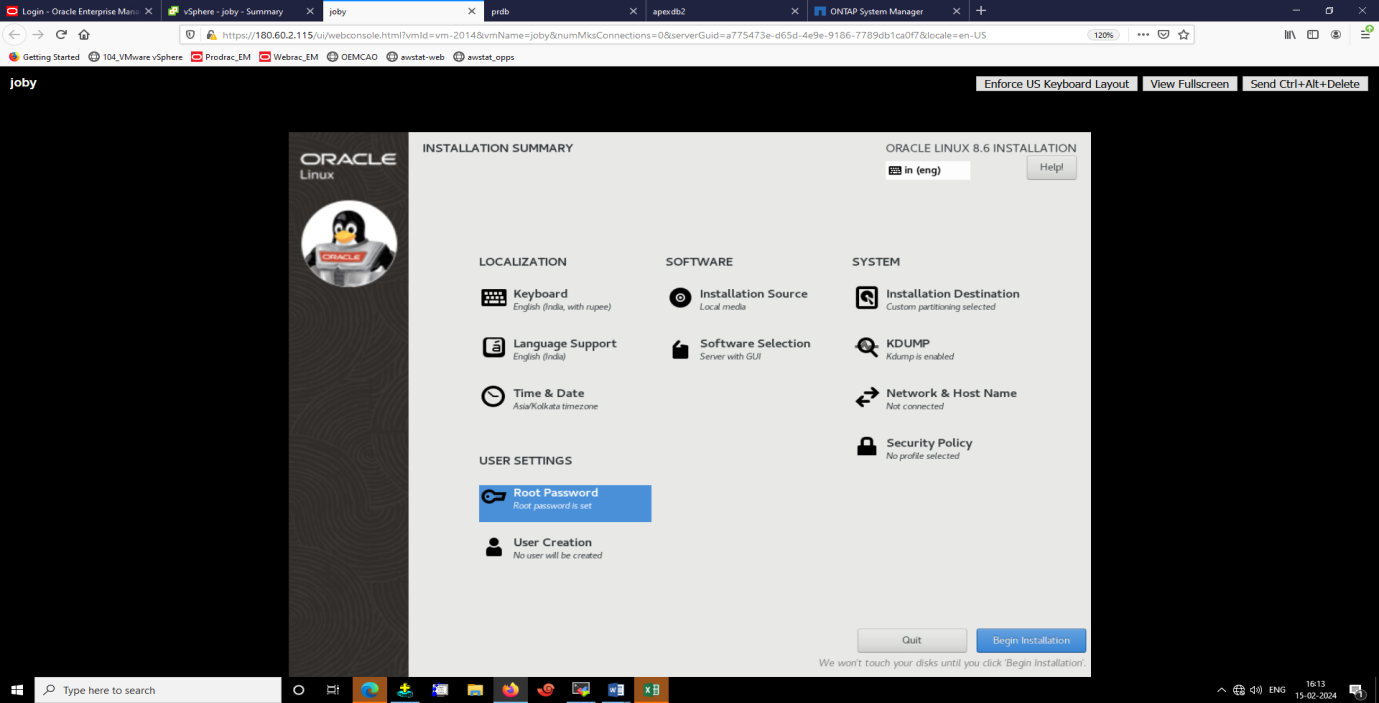Click the Root Password key icon
The image size is (1379, 703).
click(494, 497)
